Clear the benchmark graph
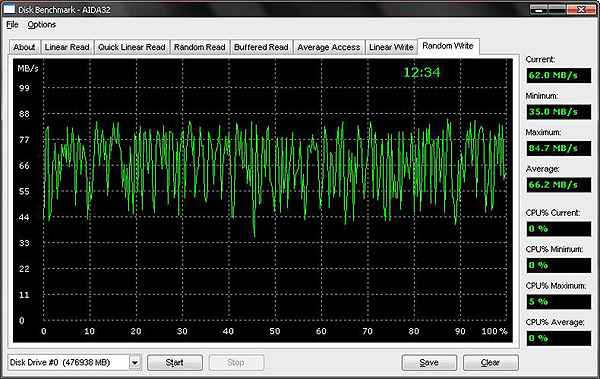Screen dimensions: 600x379 pos(491,363)
